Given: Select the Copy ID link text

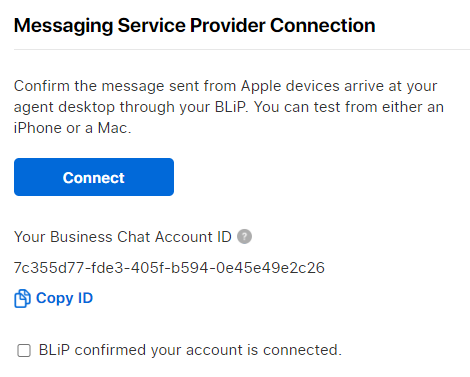Looking at the screenshot, I should pos(64,298).
